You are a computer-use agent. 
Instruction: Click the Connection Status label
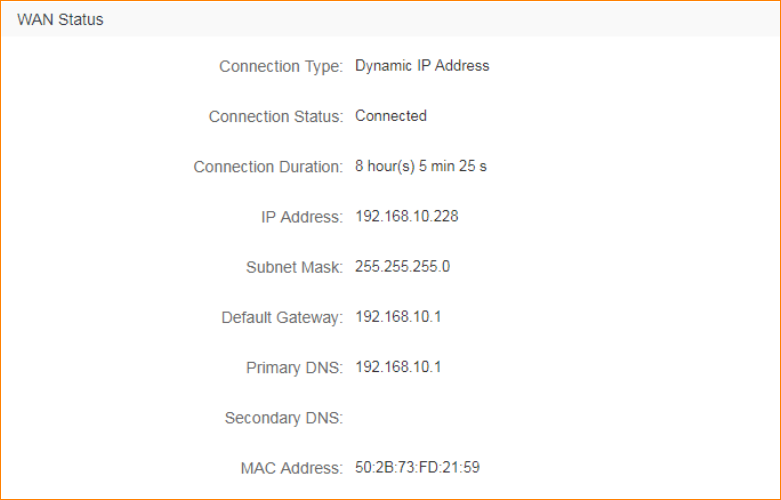[x=275, y=117]
